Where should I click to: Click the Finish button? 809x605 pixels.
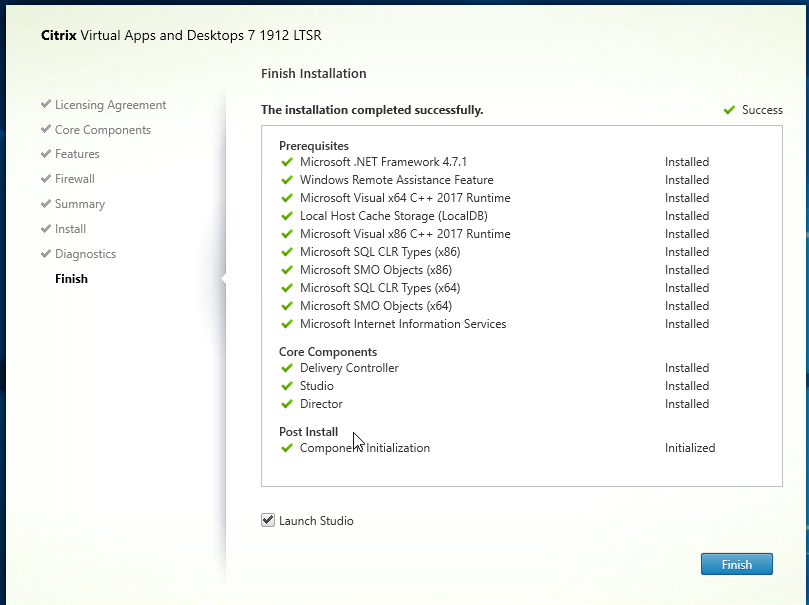pos(736,564)
